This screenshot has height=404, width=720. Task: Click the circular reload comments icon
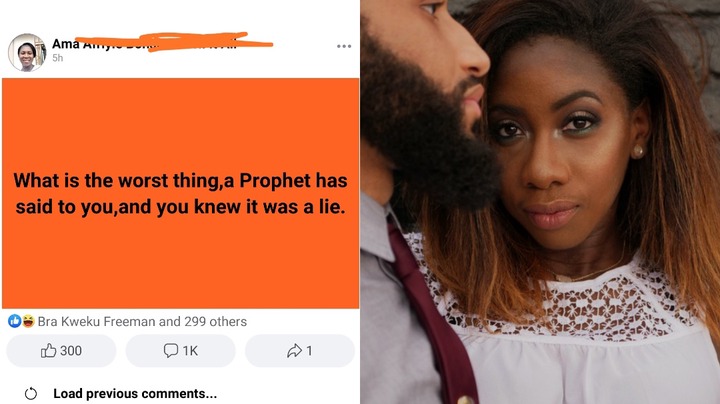tap(31, 393)
